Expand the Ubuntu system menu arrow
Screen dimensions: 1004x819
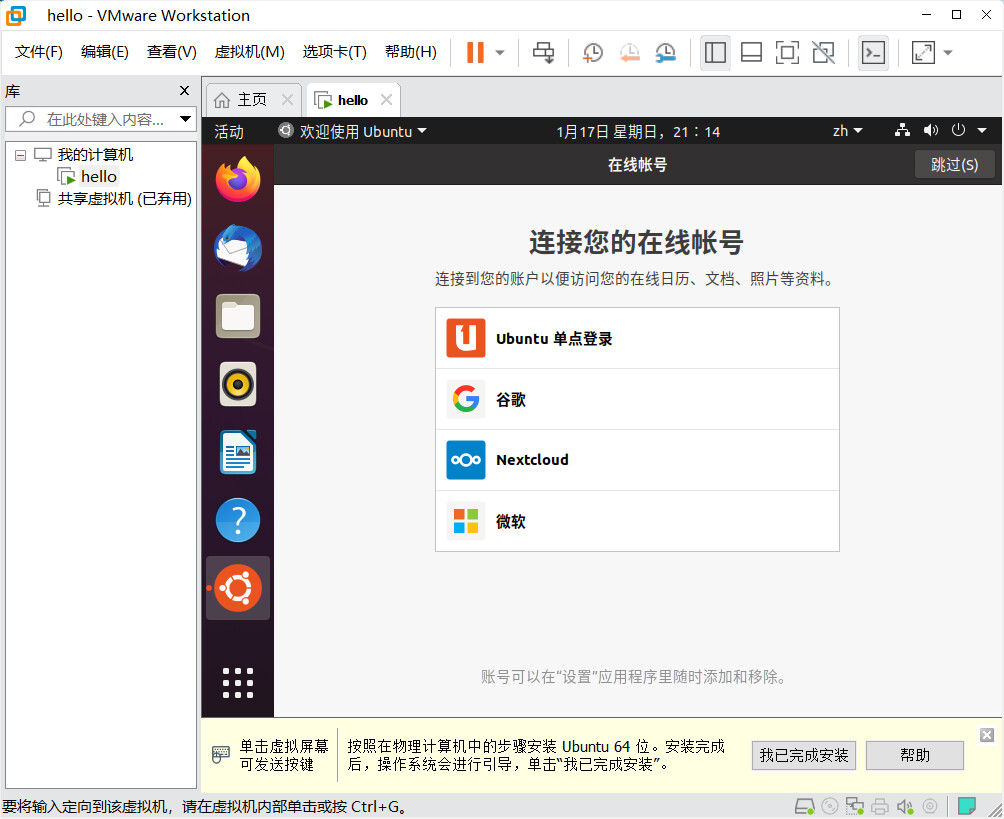982,131
